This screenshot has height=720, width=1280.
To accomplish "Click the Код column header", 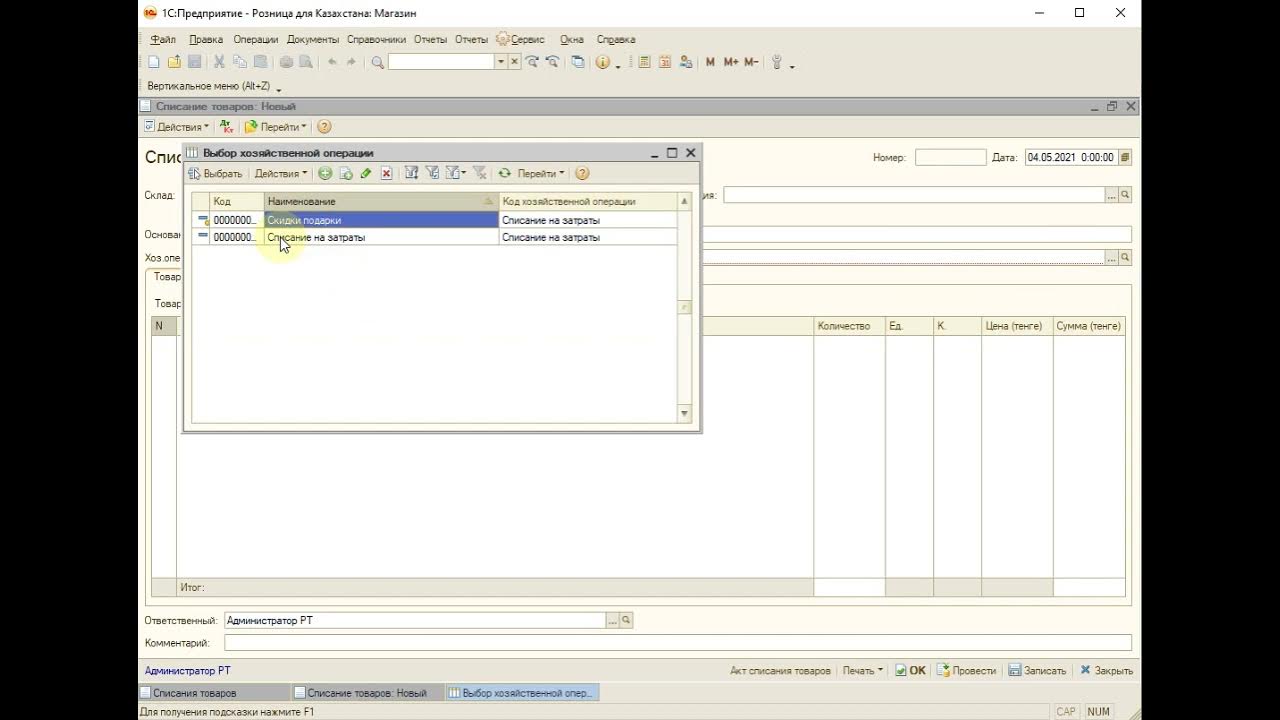I will pyautogui.click(x=237, y=201).
